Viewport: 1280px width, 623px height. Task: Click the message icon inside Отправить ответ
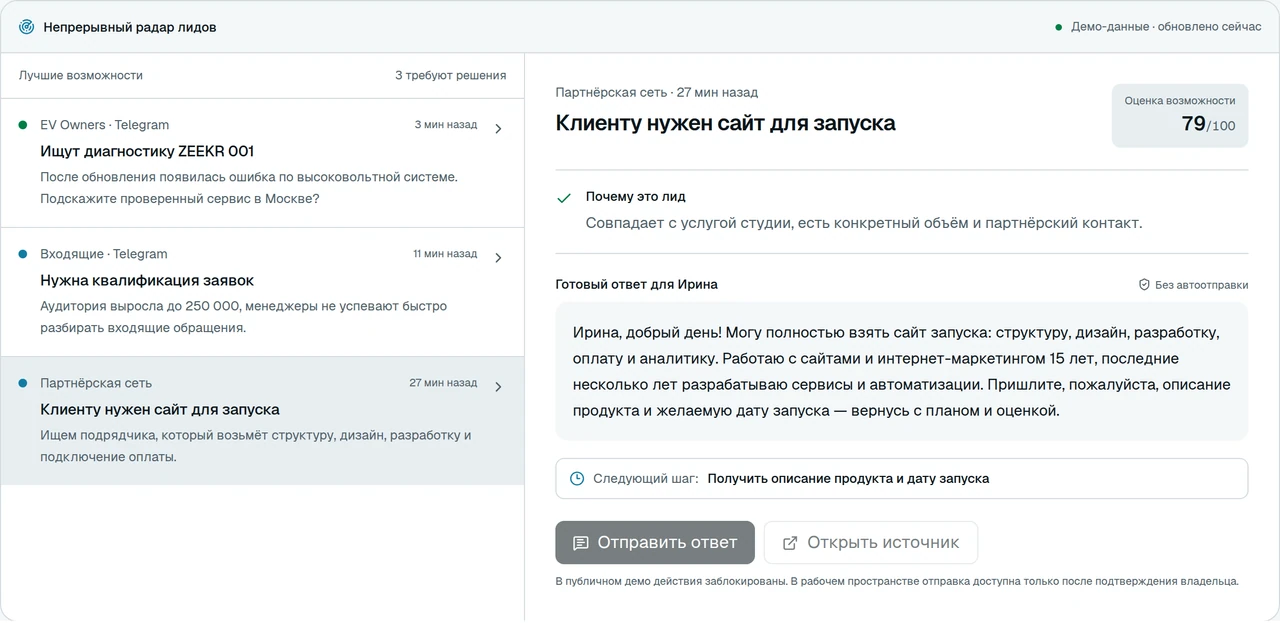pos(581,543)
